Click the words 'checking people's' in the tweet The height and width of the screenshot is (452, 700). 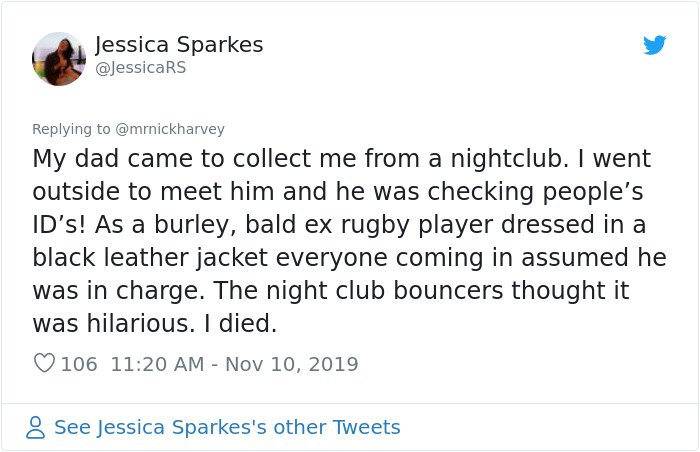(x=535, y=192)
